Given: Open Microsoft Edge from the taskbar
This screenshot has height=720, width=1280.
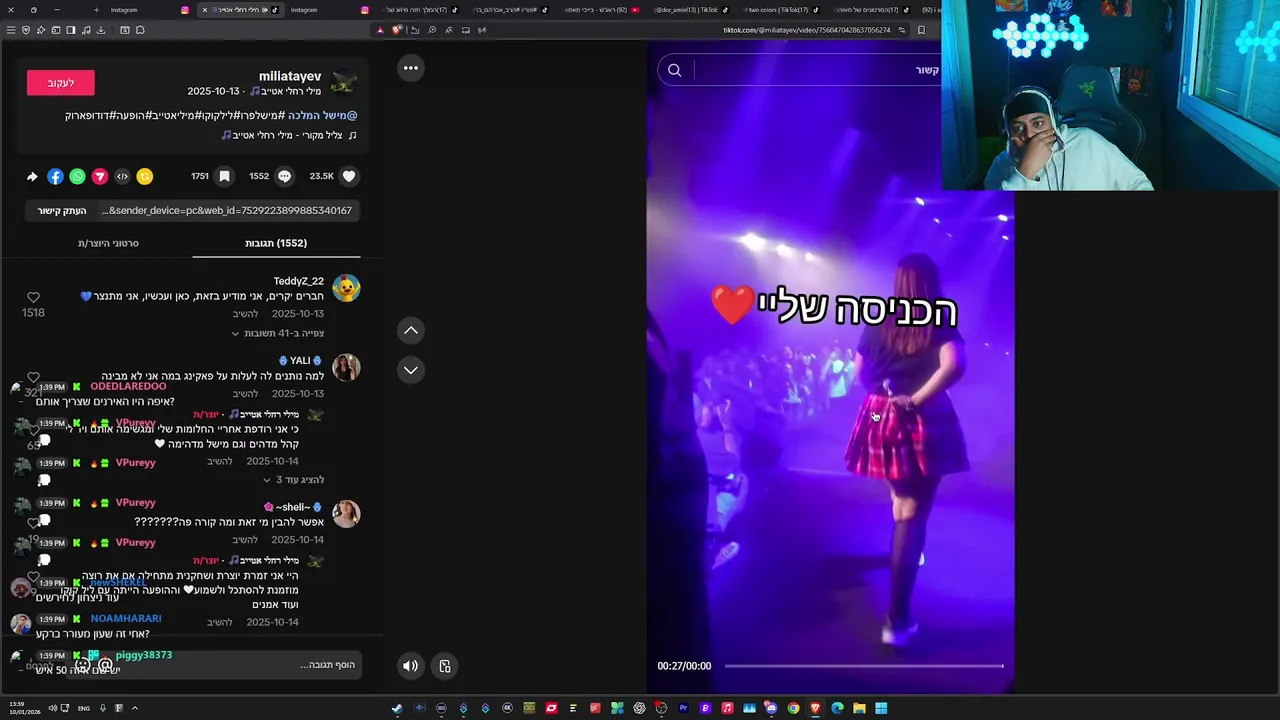Looking at the screenshot, I should (837, 708).
